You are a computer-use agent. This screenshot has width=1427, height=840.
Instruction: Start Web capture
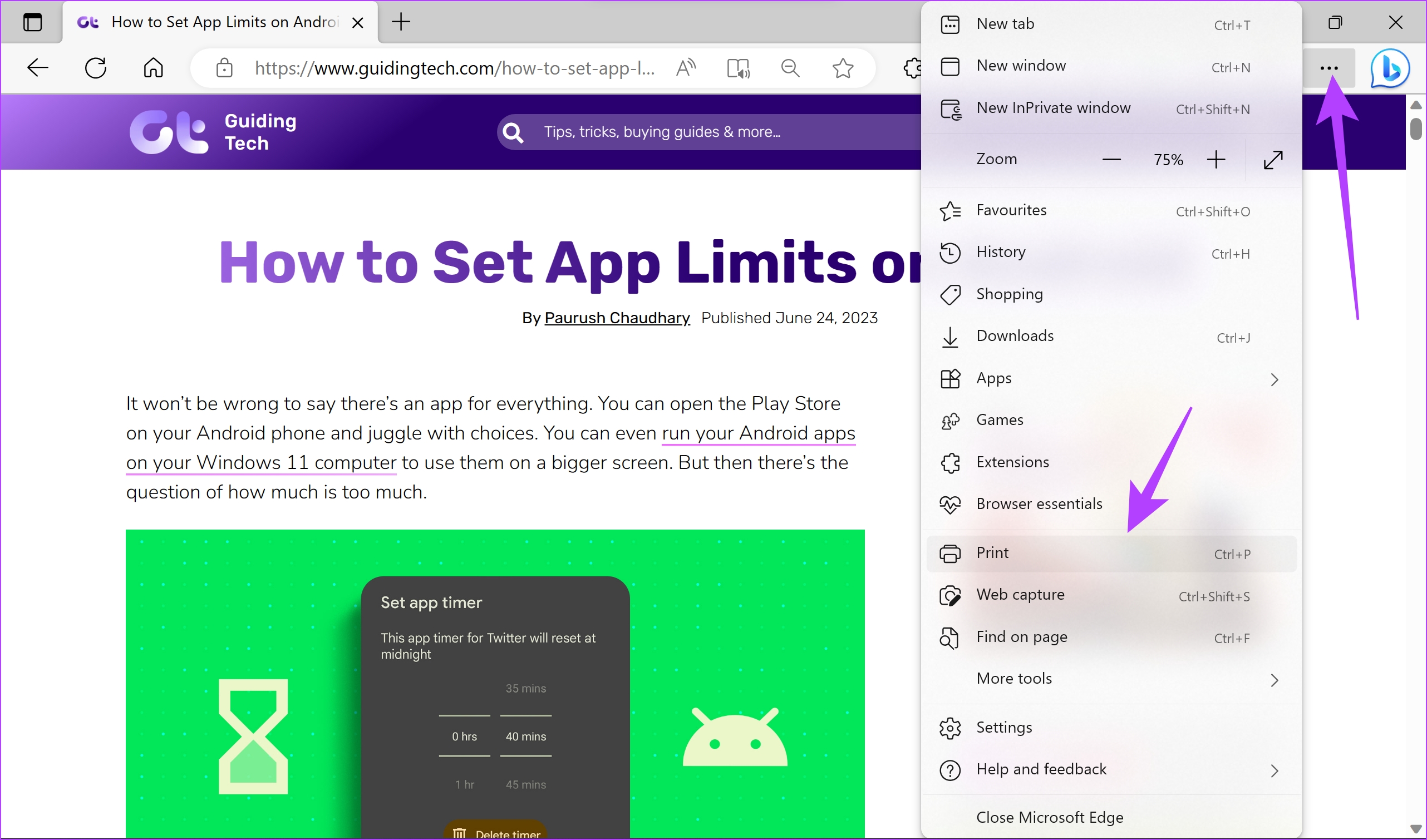coord(1111,595)
